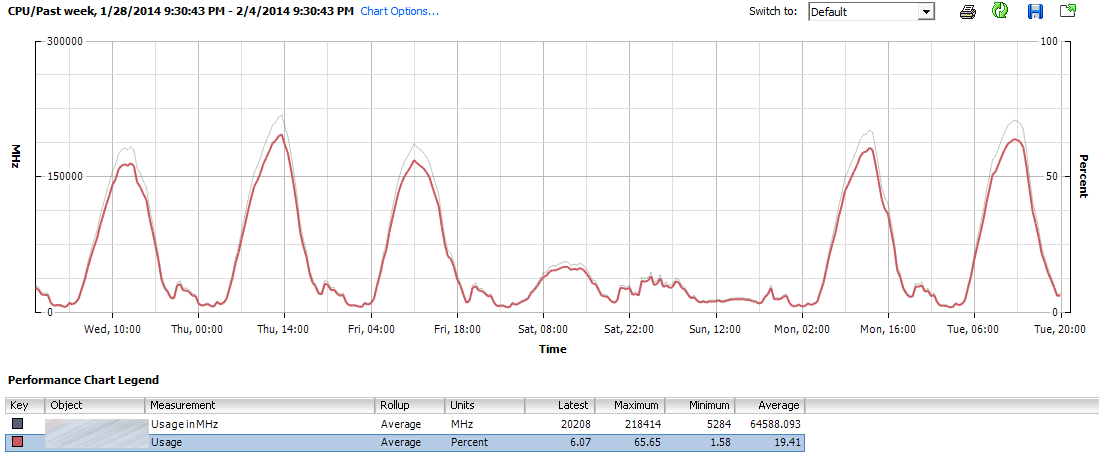Click the MHz units cell
The width and height of the screenshot is (1099, 469).
462,424
